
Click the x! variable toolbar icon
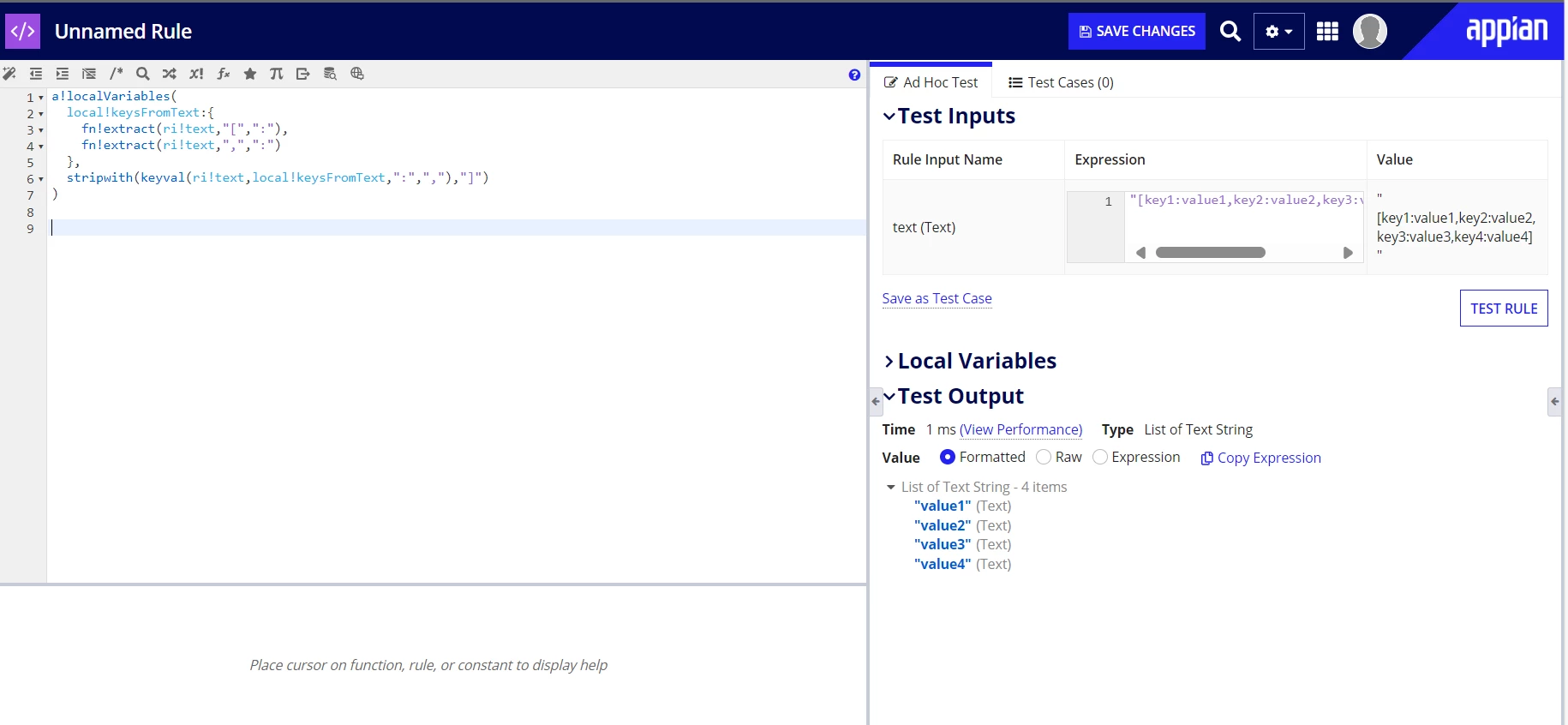pos(196,74)
